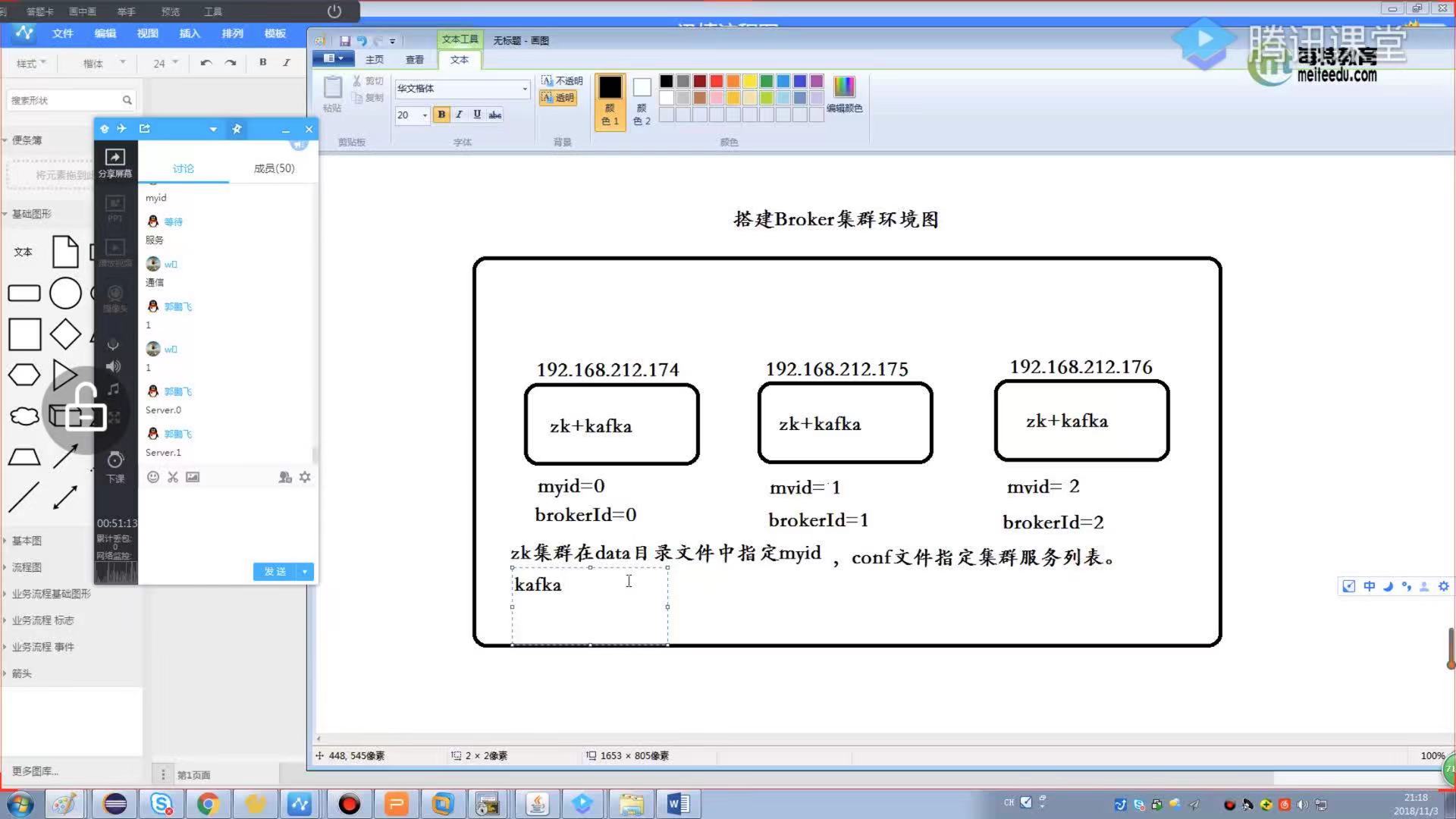Image resolution: width=1456 pixels, height=819 pixels.
Task: Toggle Italic in Paint text ribbon
Action: [x=459, y=115]
